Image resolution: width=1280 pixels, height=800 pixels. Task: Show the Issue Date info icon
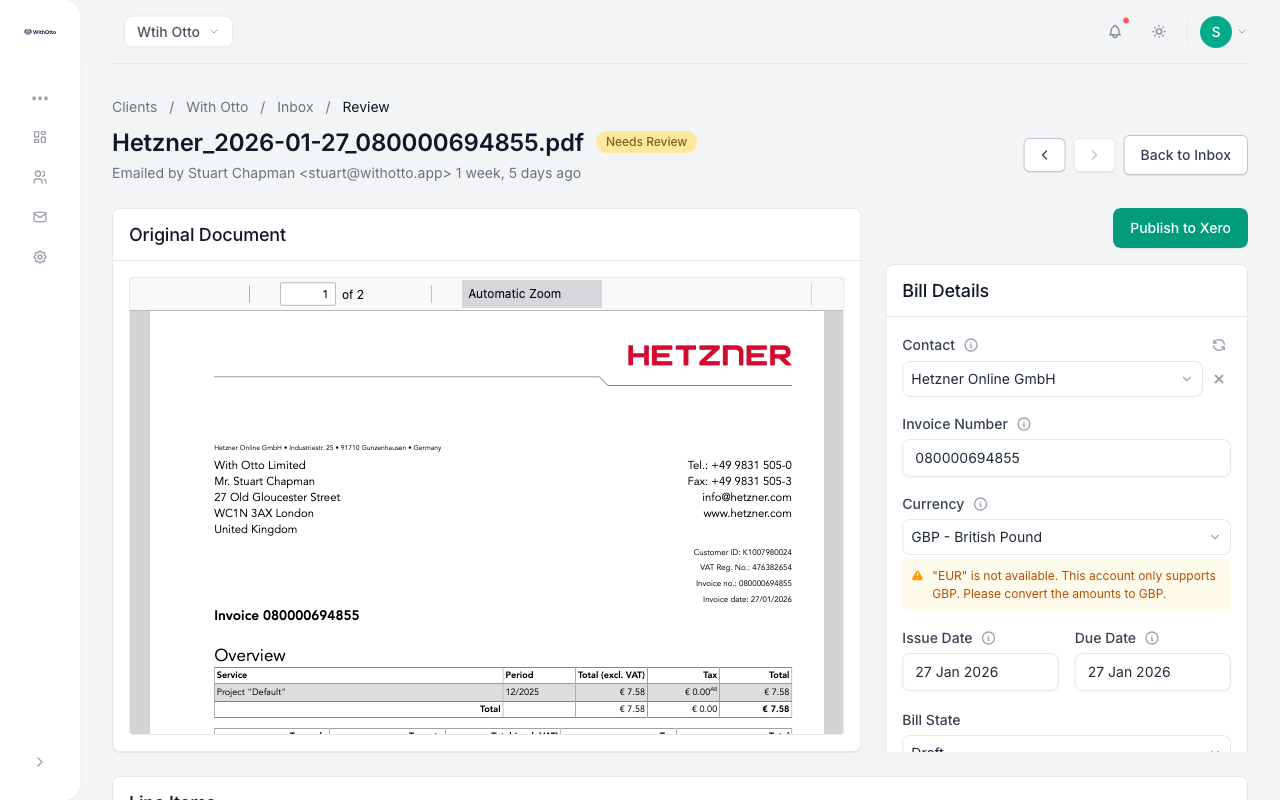[x=989, y=638]
